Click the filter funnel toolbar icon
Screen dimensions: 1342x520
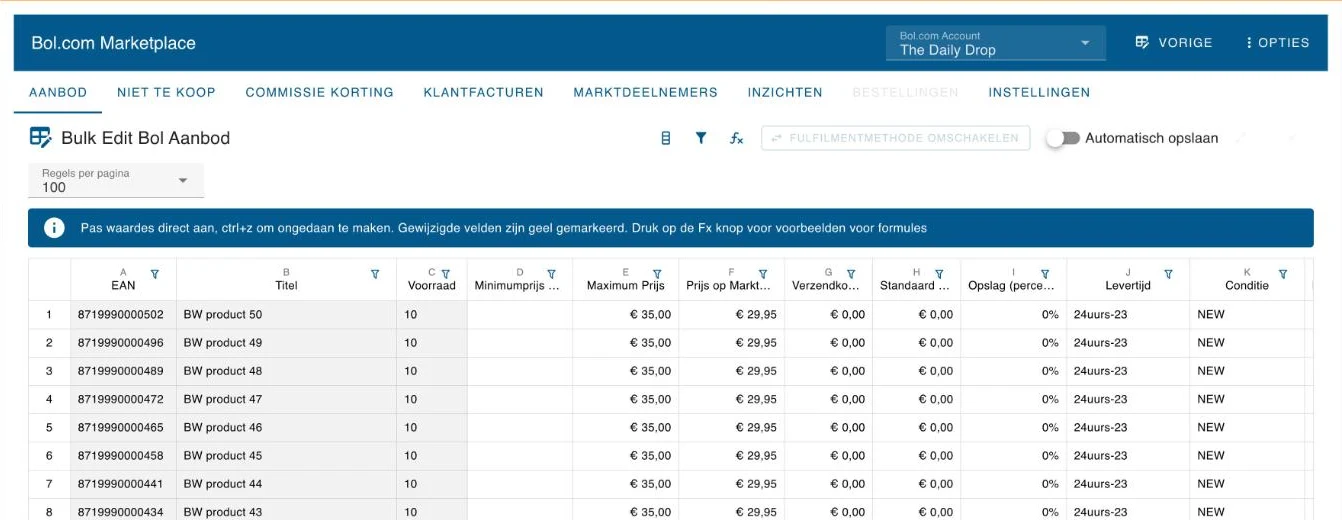pos(701,138)
